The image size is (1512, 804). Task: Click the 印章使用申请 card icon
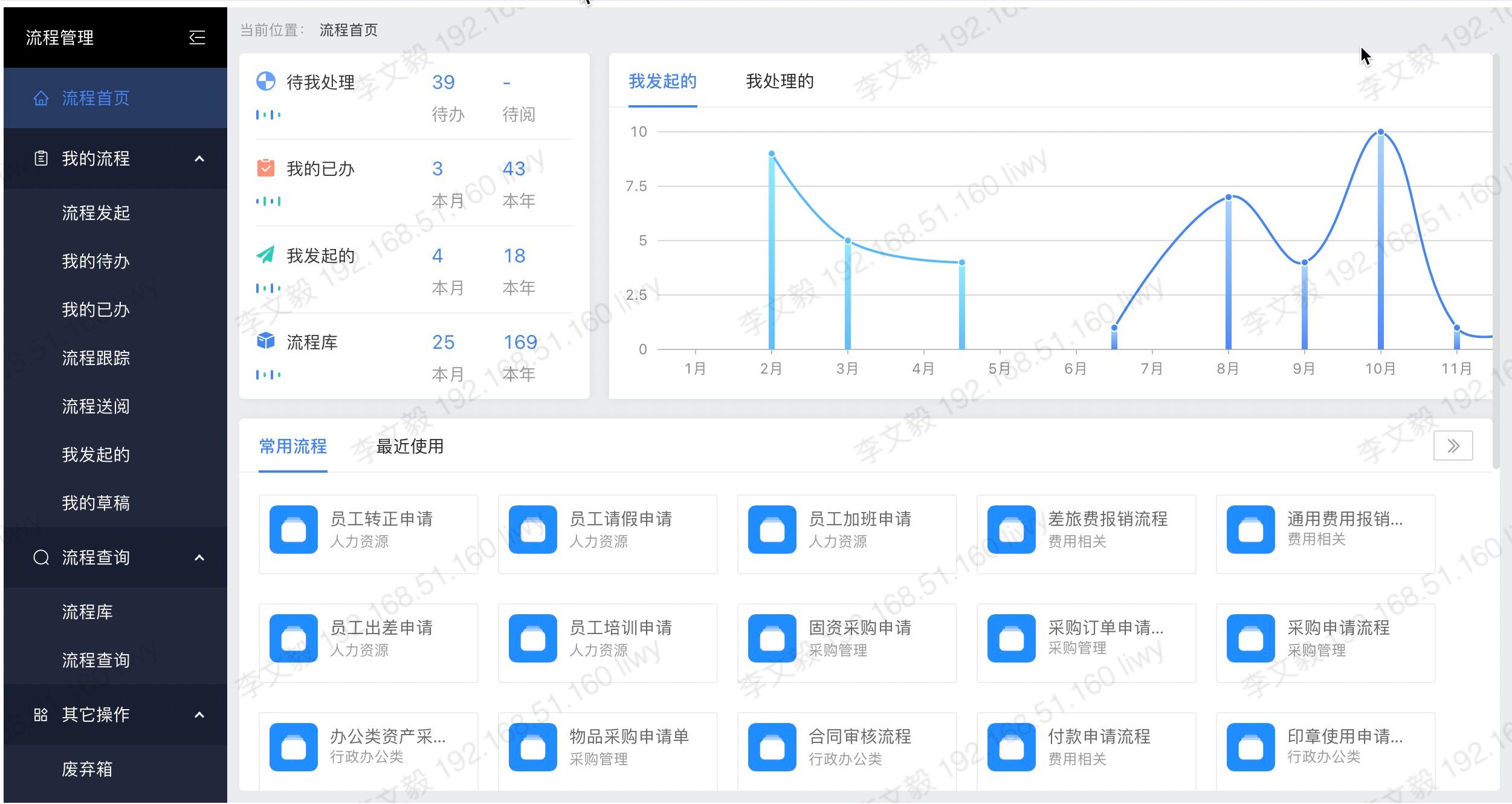point(1251,747)
